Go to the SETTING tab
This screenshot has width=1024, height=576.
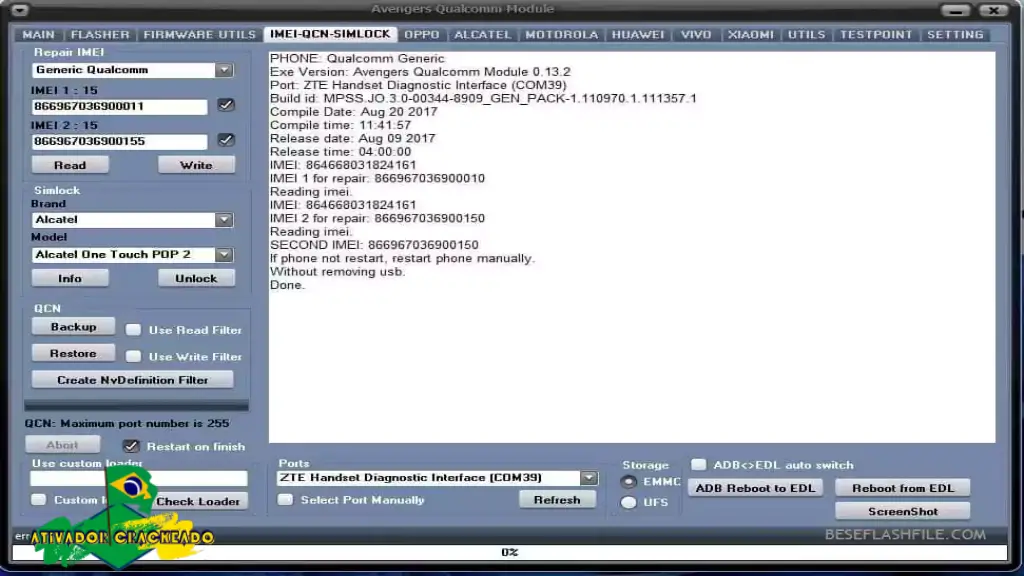point(955,35)
